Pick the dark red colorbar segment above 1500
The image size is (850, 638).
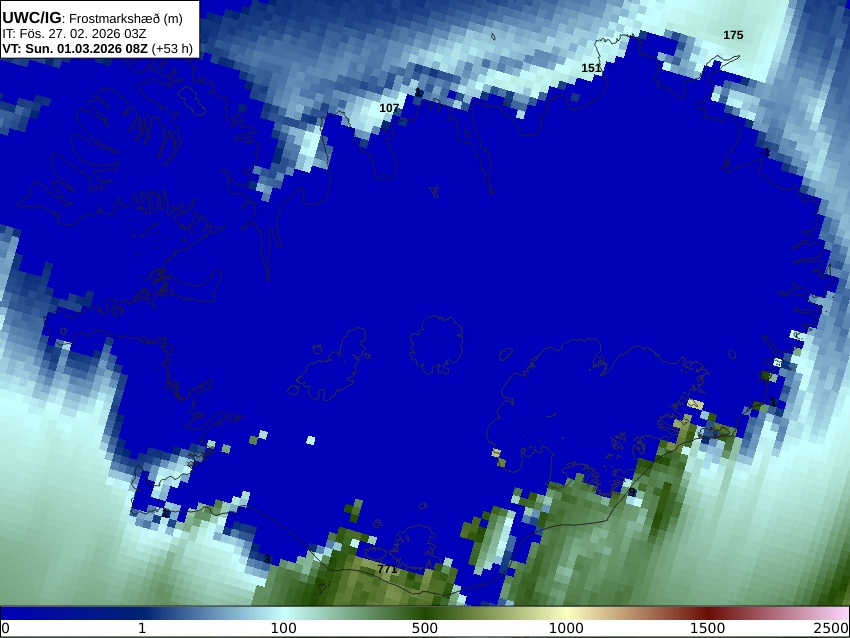[x=707, y=613]
